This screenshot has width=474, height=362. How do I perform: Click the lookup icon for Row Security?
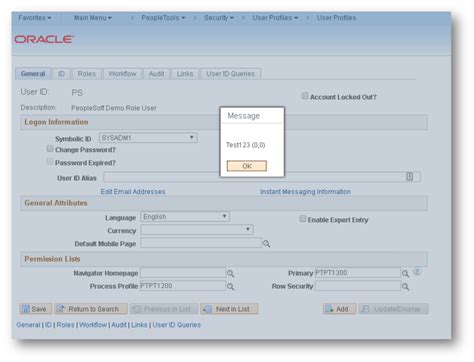click(x=405, y=287)
